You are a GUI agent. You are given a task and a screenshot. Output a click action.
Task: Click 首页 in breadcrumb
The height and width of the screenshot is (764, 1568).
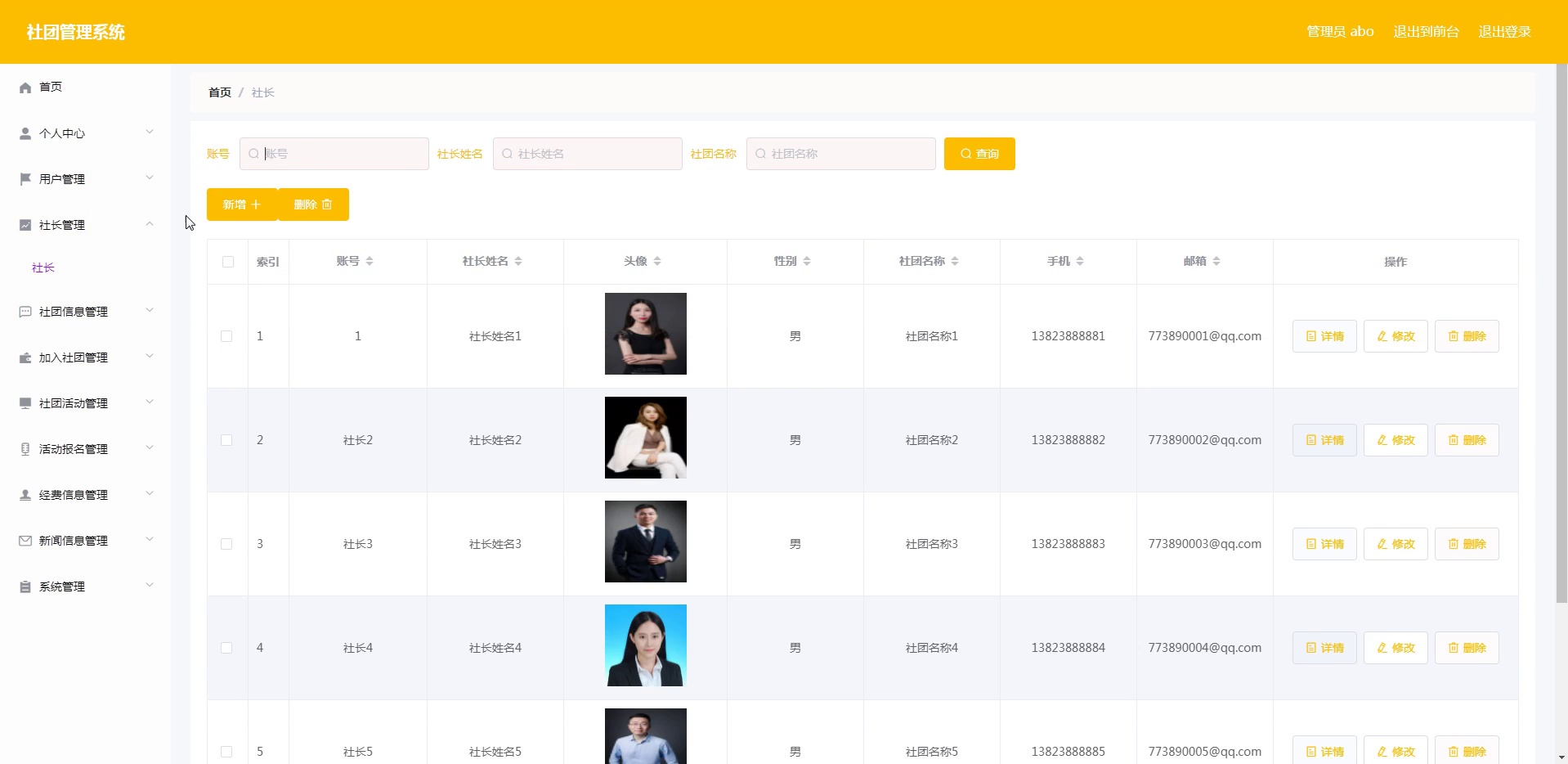[220, 92]
